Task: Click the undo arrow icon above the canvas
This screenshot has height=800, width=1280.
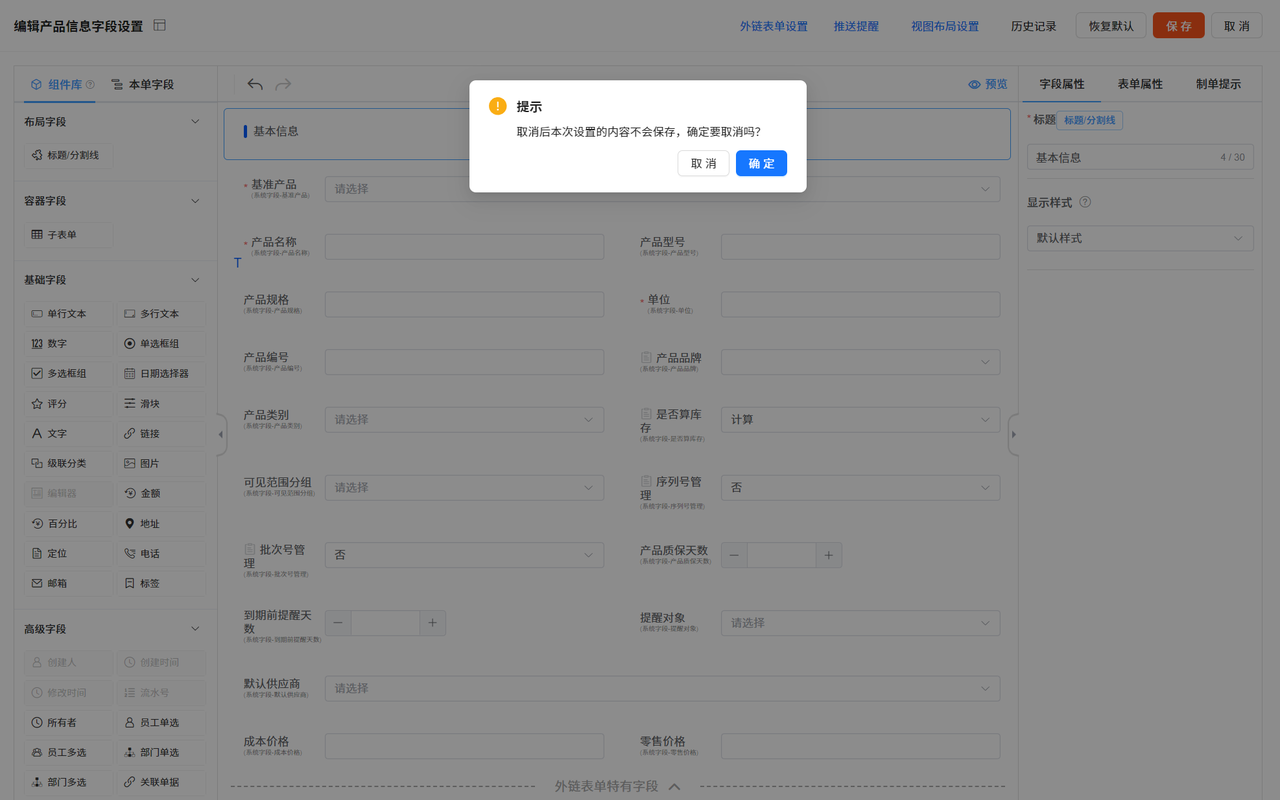Action: (x=254, y=85)
